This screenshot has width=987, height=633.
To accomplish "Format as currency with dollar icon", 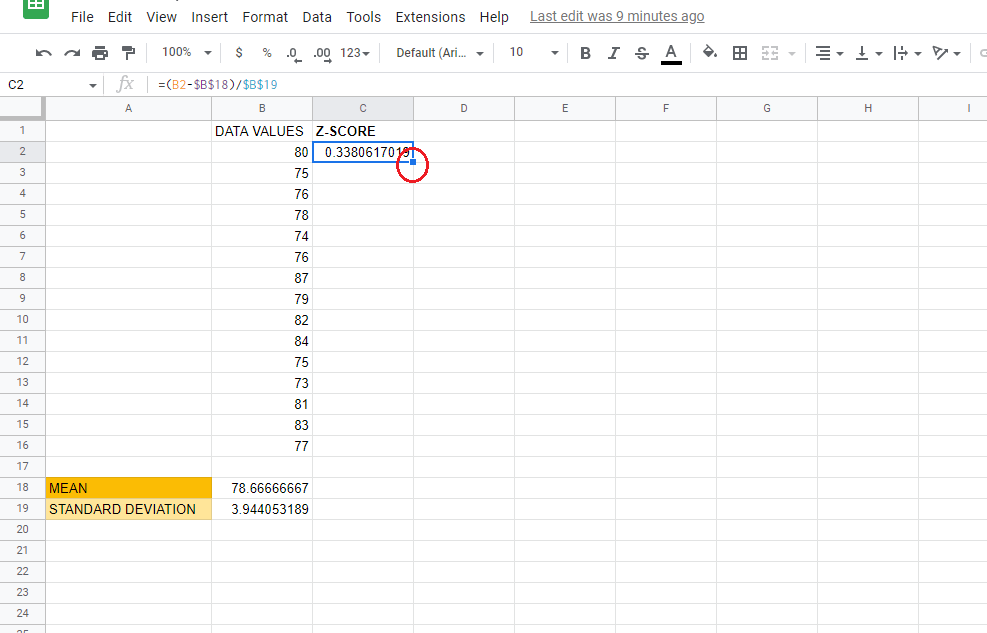I will tap(239, 53).
